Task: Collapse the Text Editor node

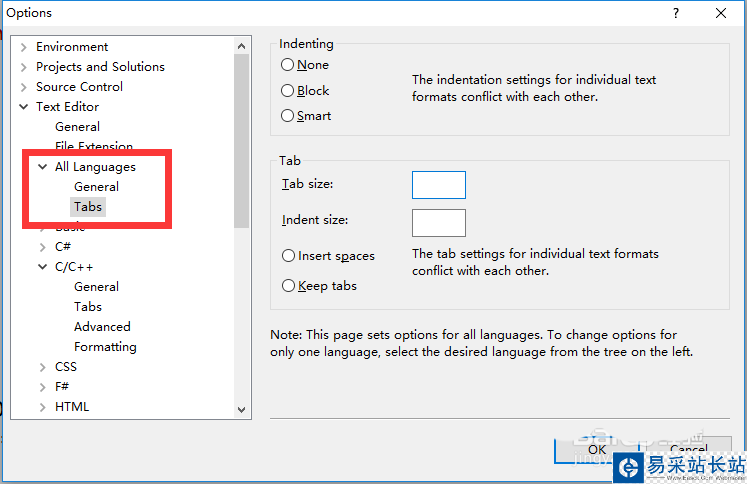Action: tap(24, 107)
